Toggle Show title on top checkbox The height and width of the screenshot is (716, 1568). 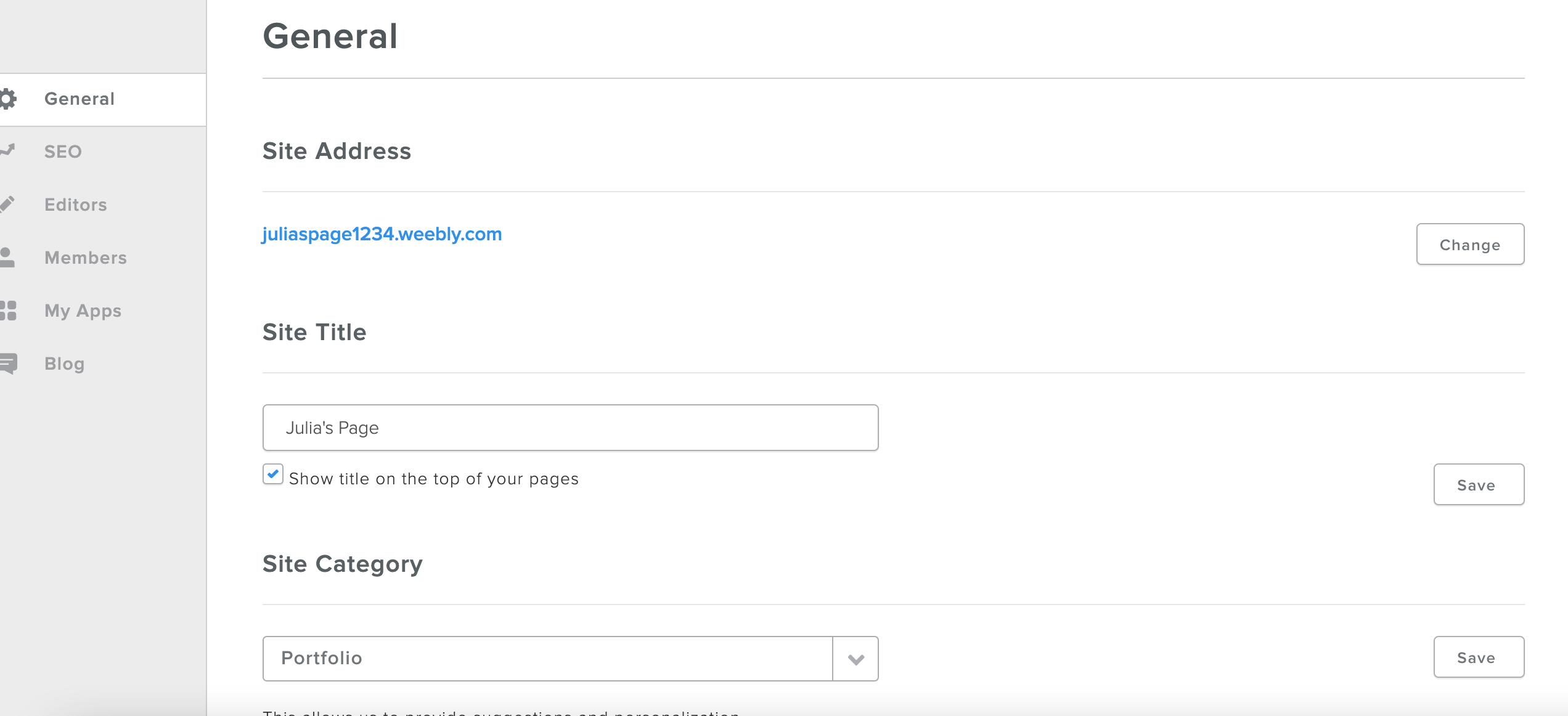[273, 474]
